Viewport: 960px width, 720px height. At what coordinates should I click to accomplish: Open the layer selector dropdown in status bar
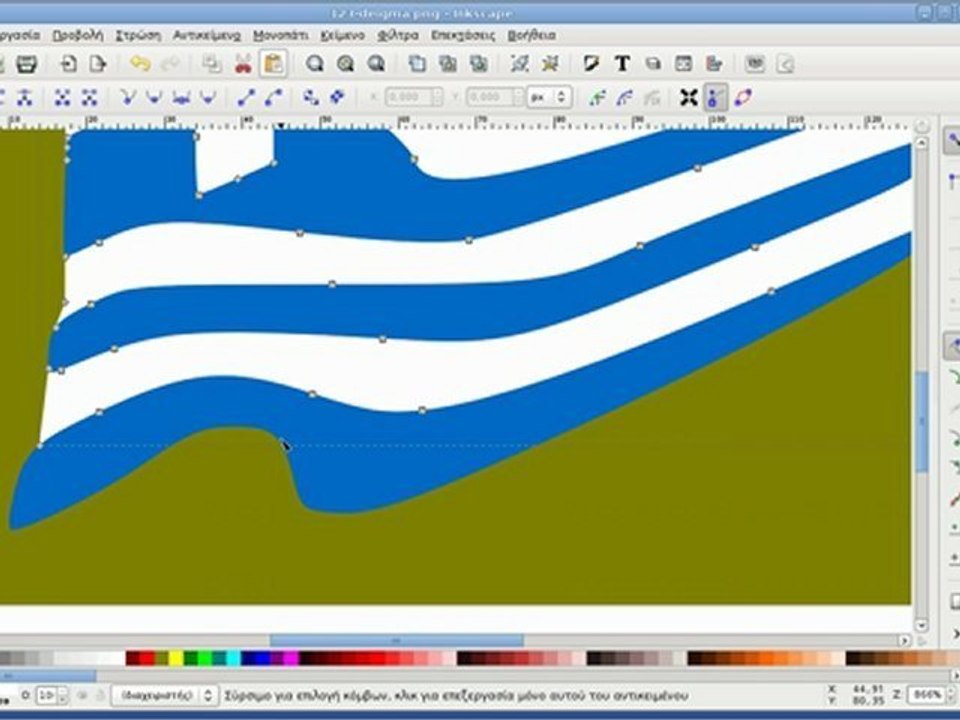(165, 696)
